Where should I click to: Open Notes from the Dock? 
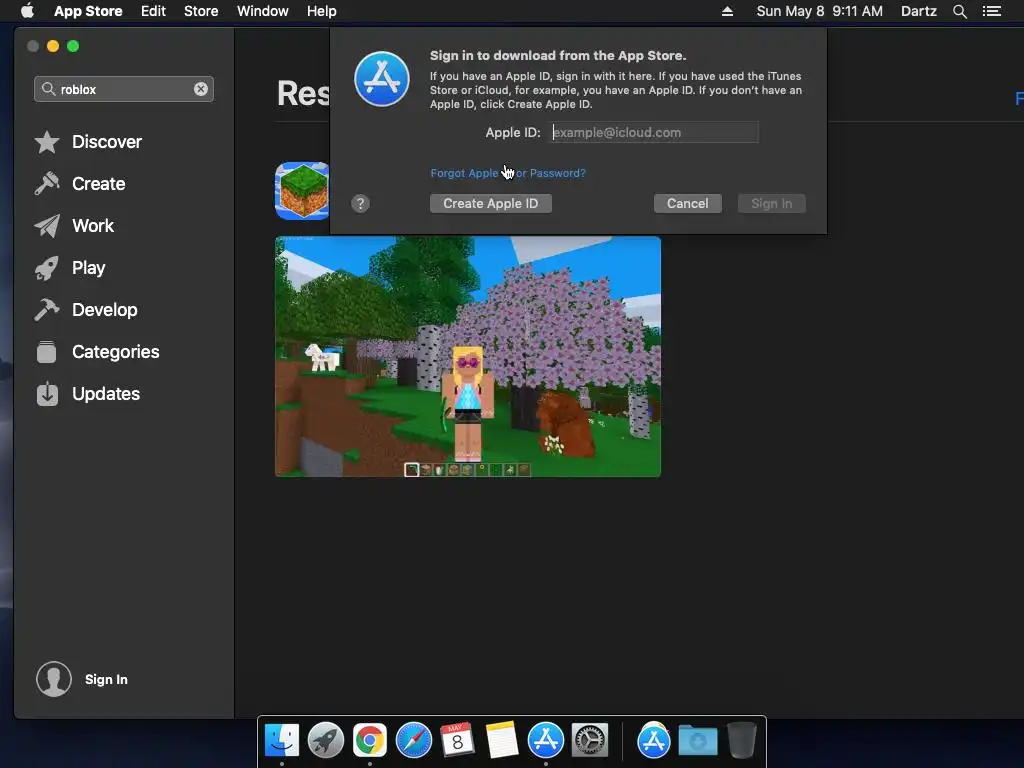pos(502,741)
